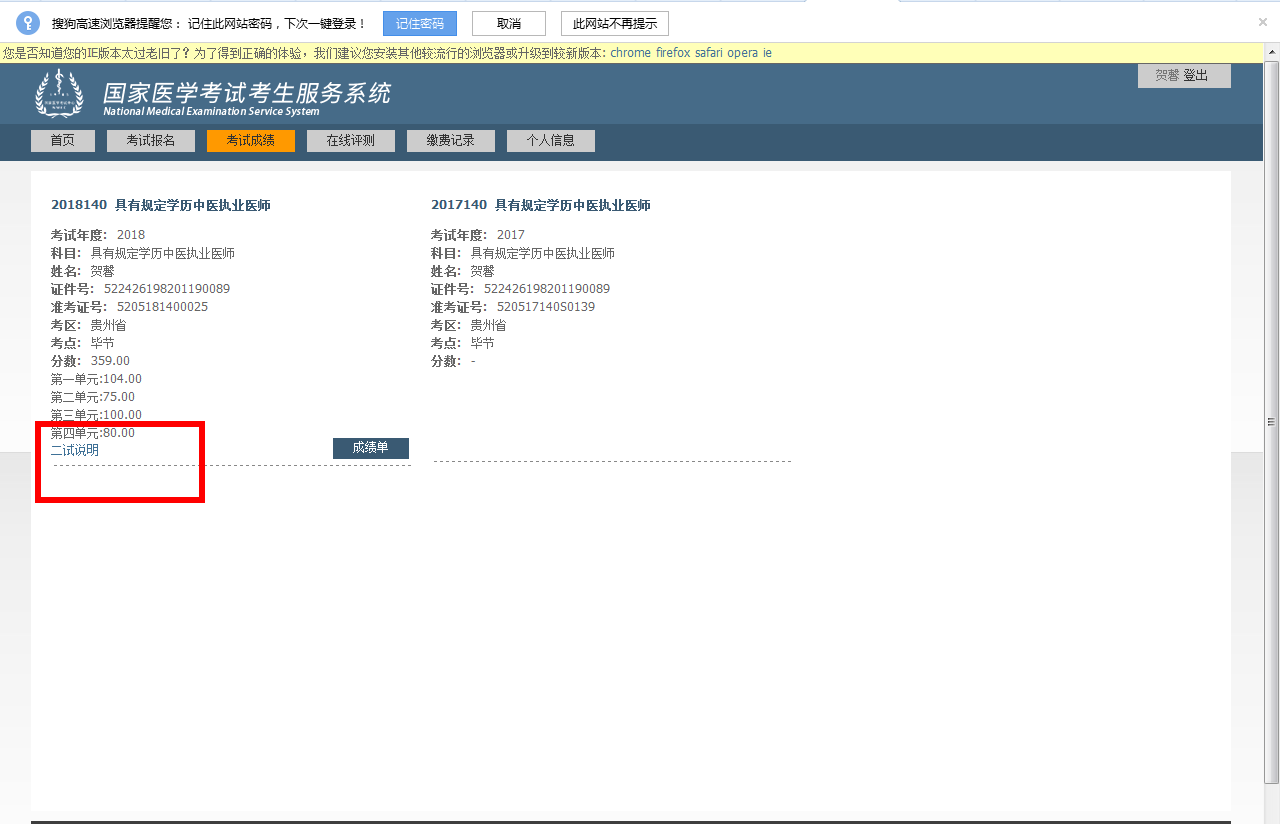Go to the 首页 navigation tab
Screen dimensions: 1280x824
63,141
